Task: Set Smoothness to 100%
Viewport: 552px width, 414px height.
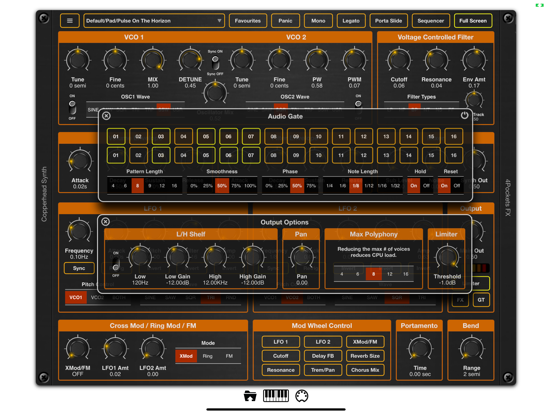Action: click(x=250, y=186)
